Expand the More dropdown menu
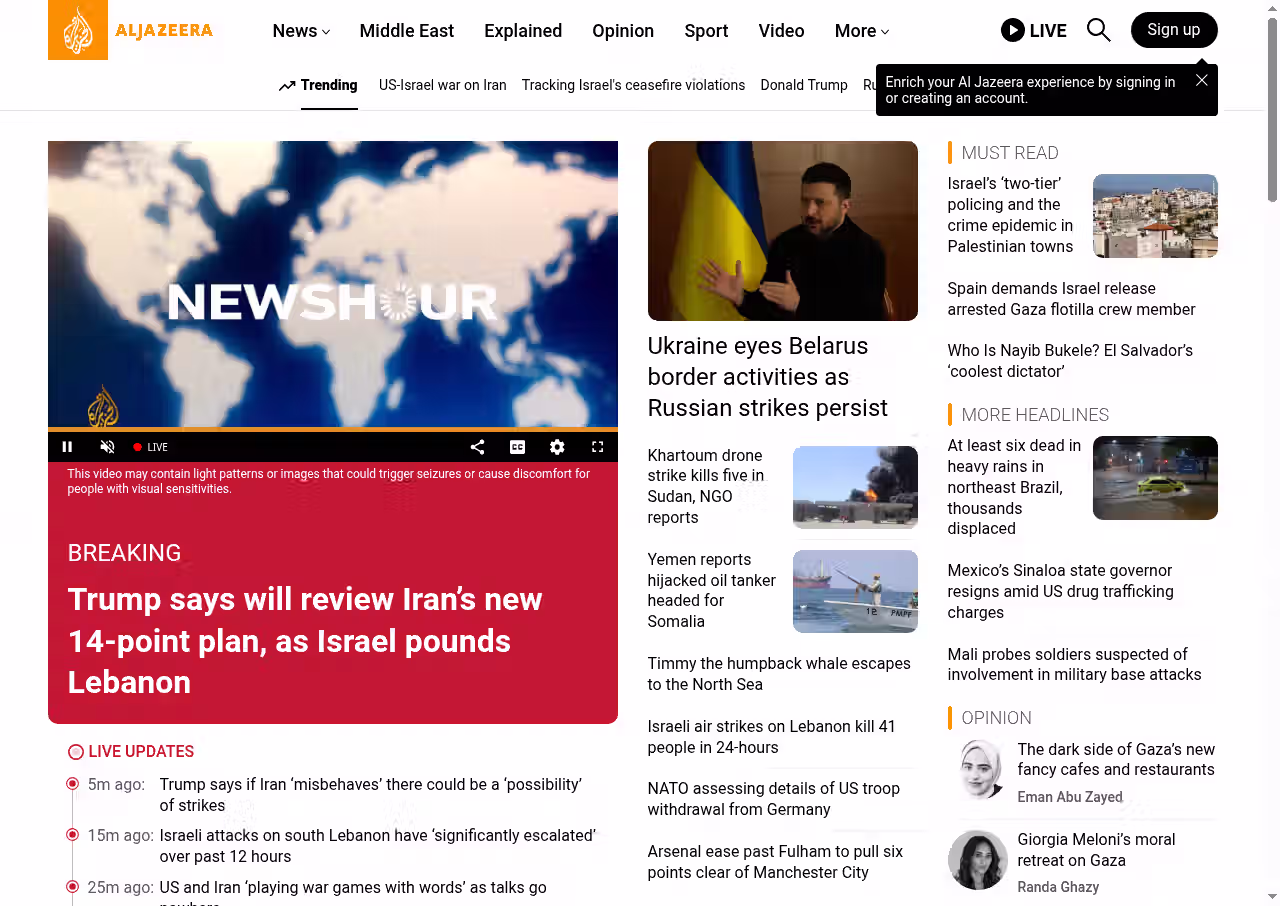 tap(862, 31)
